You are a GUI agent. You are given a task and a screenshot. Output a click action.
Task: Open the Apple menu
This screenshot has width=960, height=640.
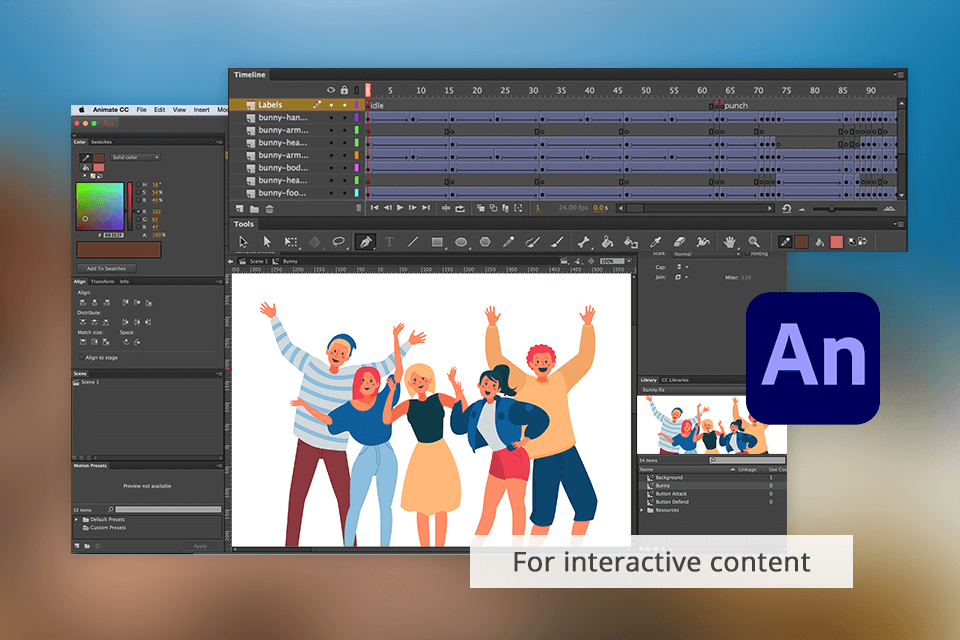tap(81, 110)
